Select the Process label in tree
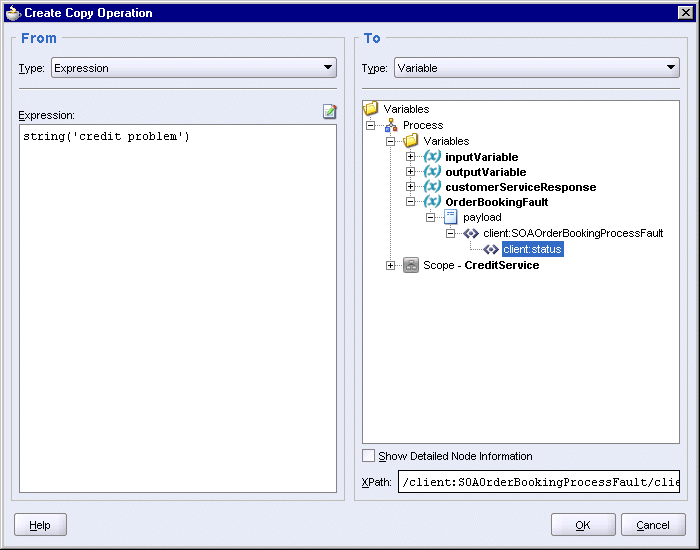 point(423,125)
